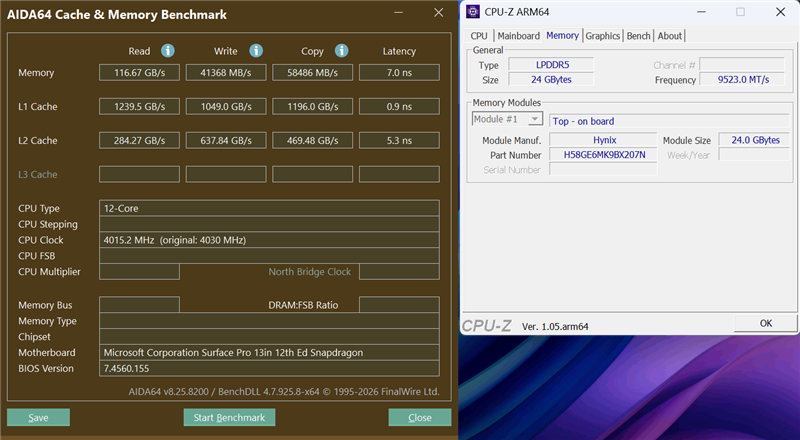Click the Close button in AIDA64
The height and width of the screenshot is (440, 800).
[420, 418]
